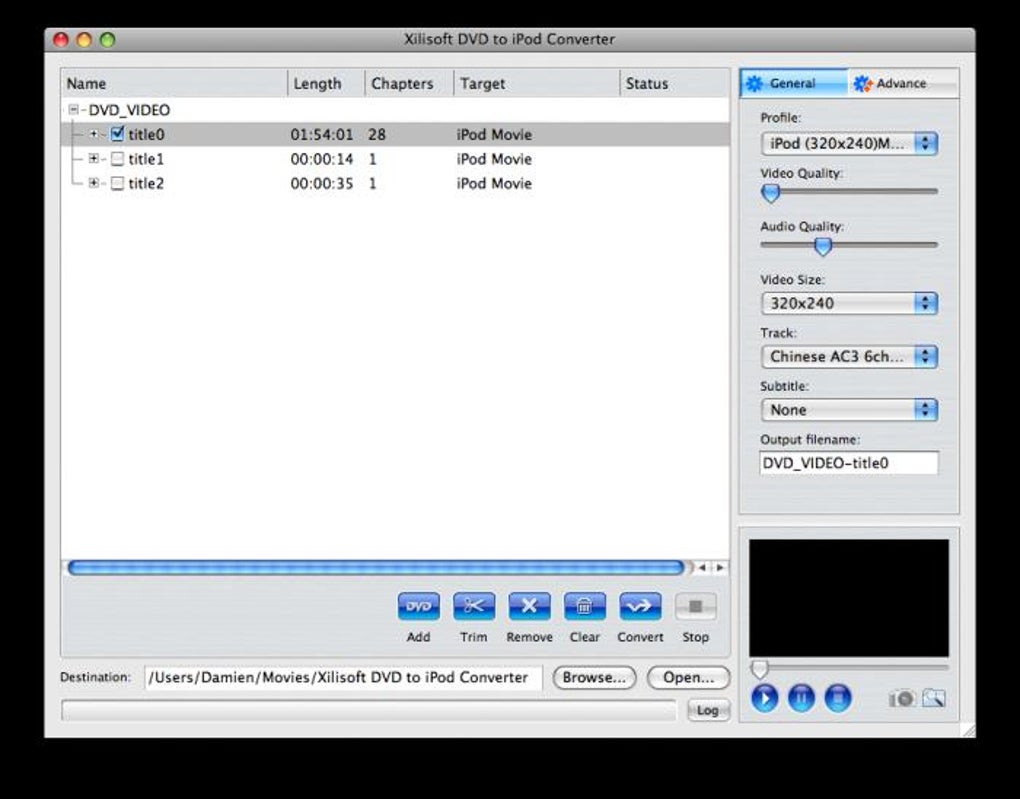
Task: Stop the preview playback
Action: pyautogui.click(x=838, y=698)
